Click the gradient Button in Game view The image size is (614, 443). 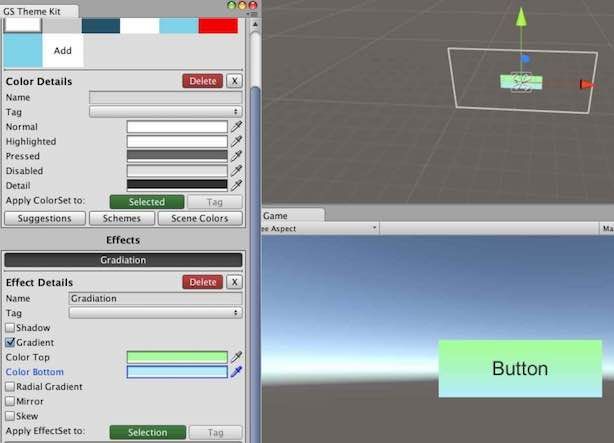[x=520, y=369]
